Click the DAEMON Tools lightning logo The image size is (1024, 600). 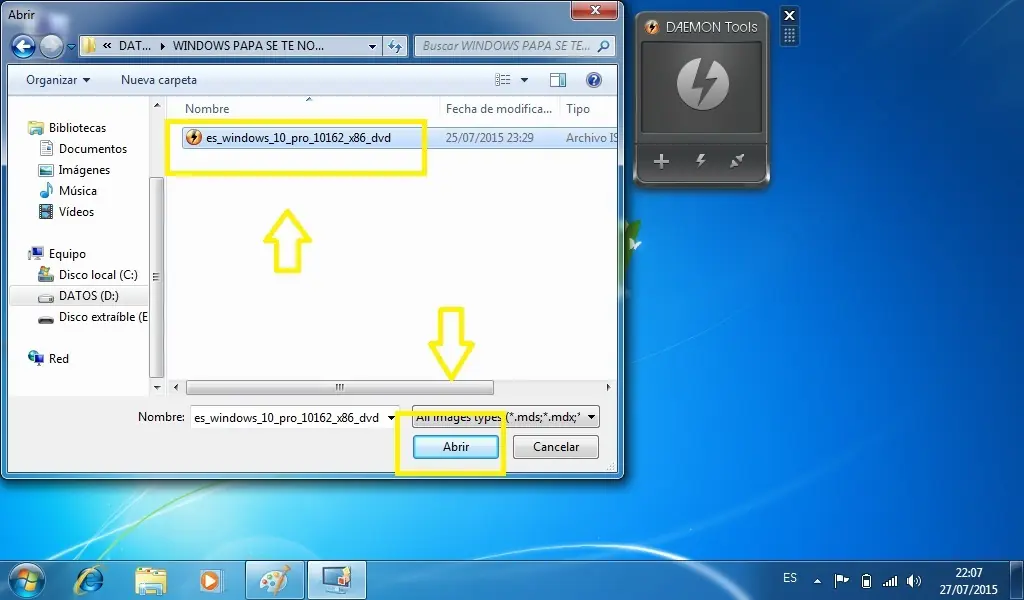point(702,84)
